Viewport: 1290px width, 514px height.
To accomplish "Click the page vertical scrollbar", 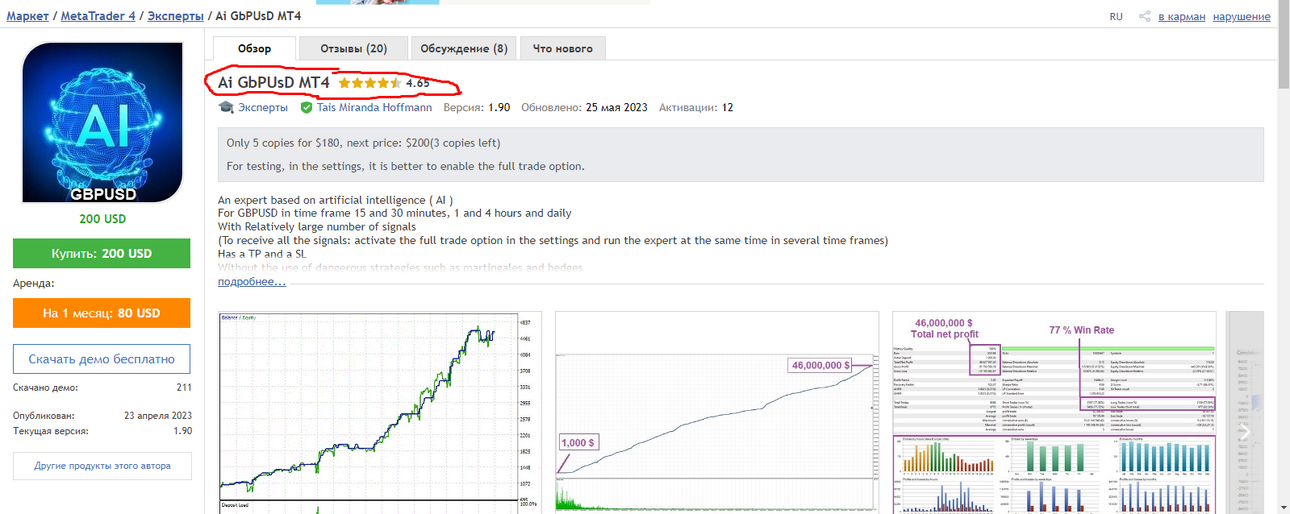I will point(1282,257).
